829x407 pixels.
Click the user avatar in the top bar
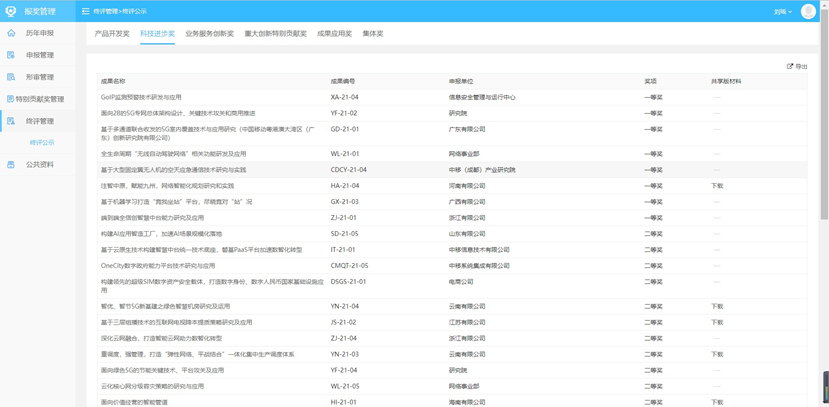coord(808,11)
